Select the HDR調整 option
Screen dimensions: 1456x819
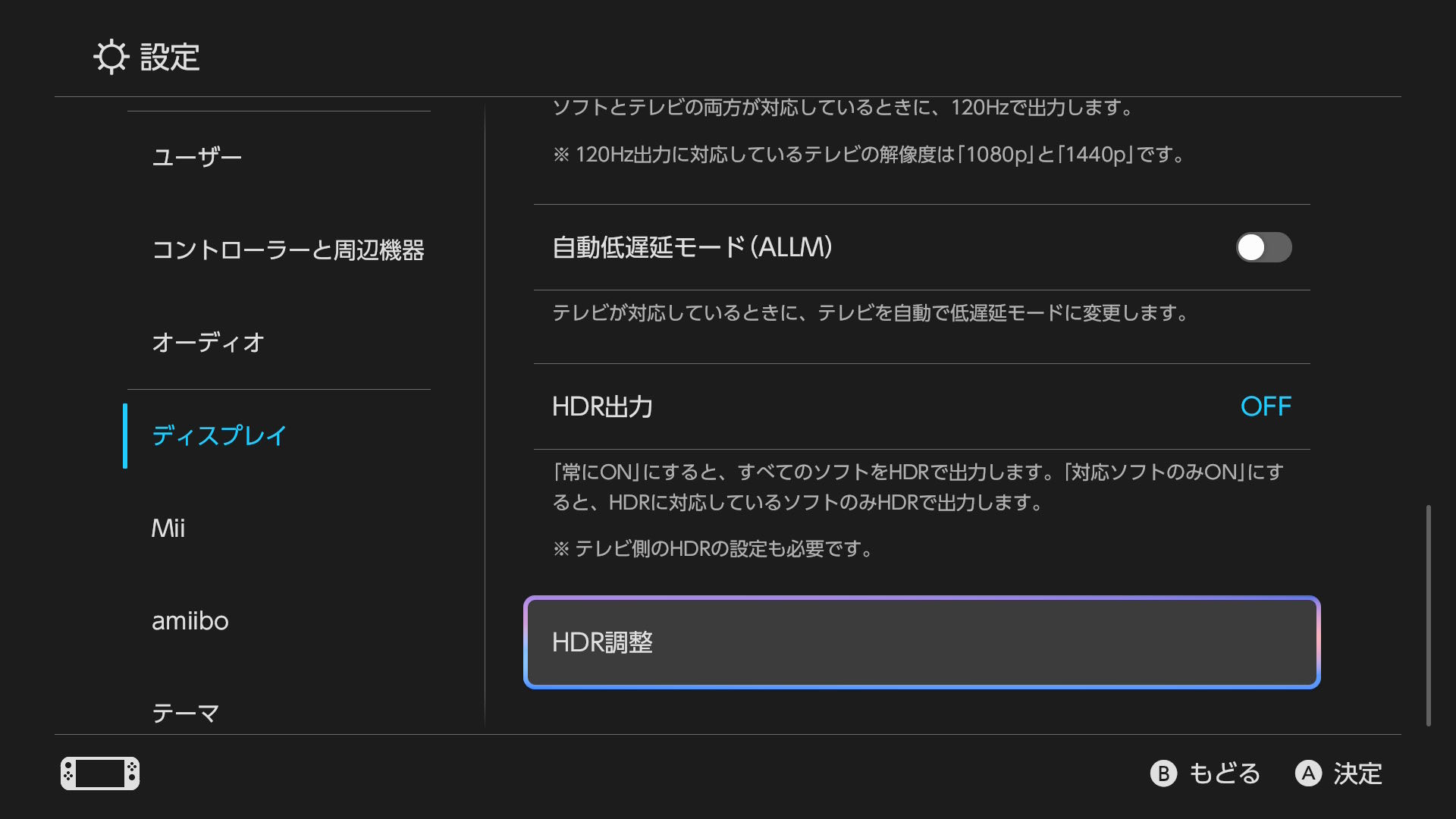921,642
